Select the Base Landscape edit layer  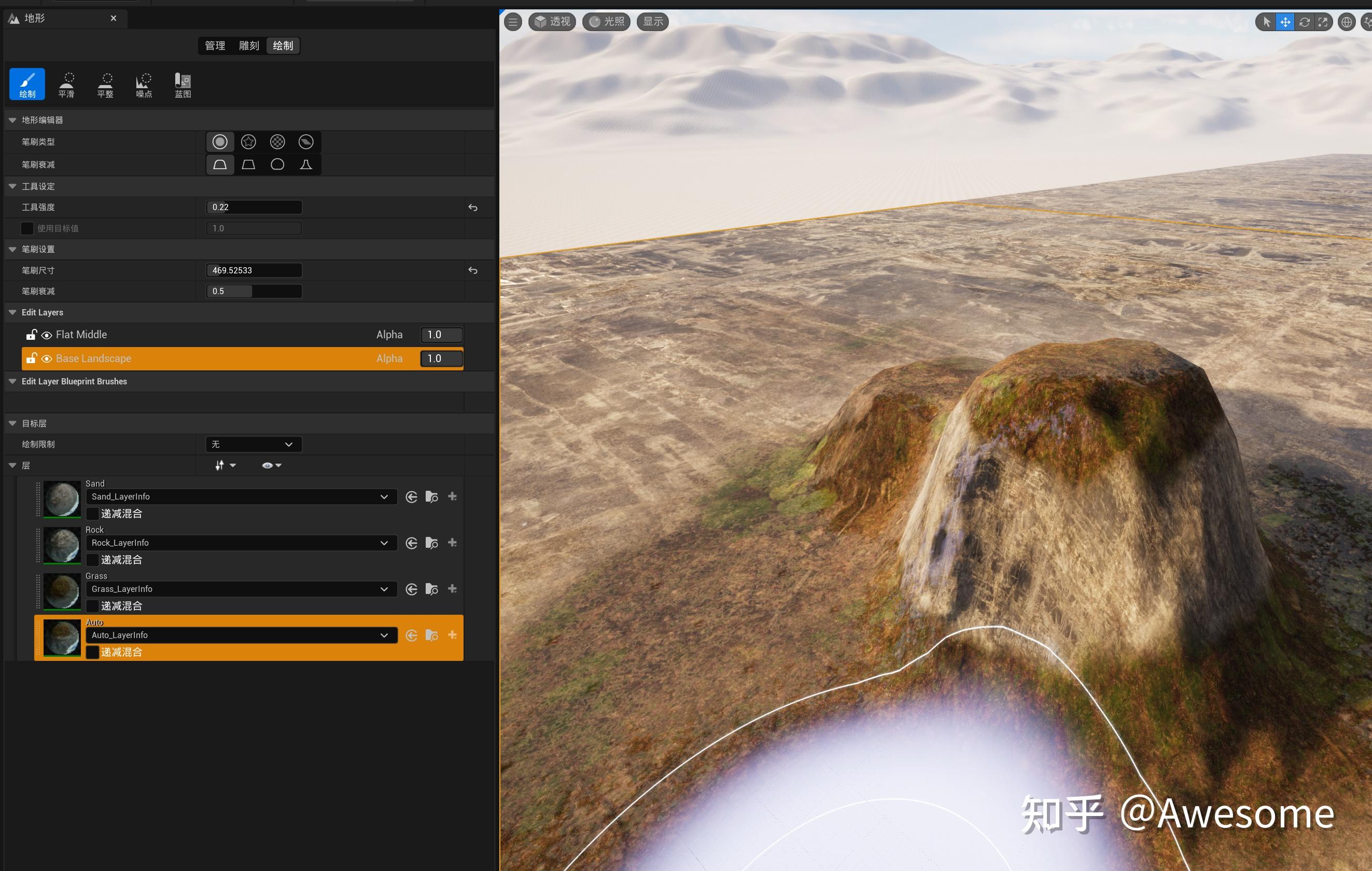[x=242, y=358]
